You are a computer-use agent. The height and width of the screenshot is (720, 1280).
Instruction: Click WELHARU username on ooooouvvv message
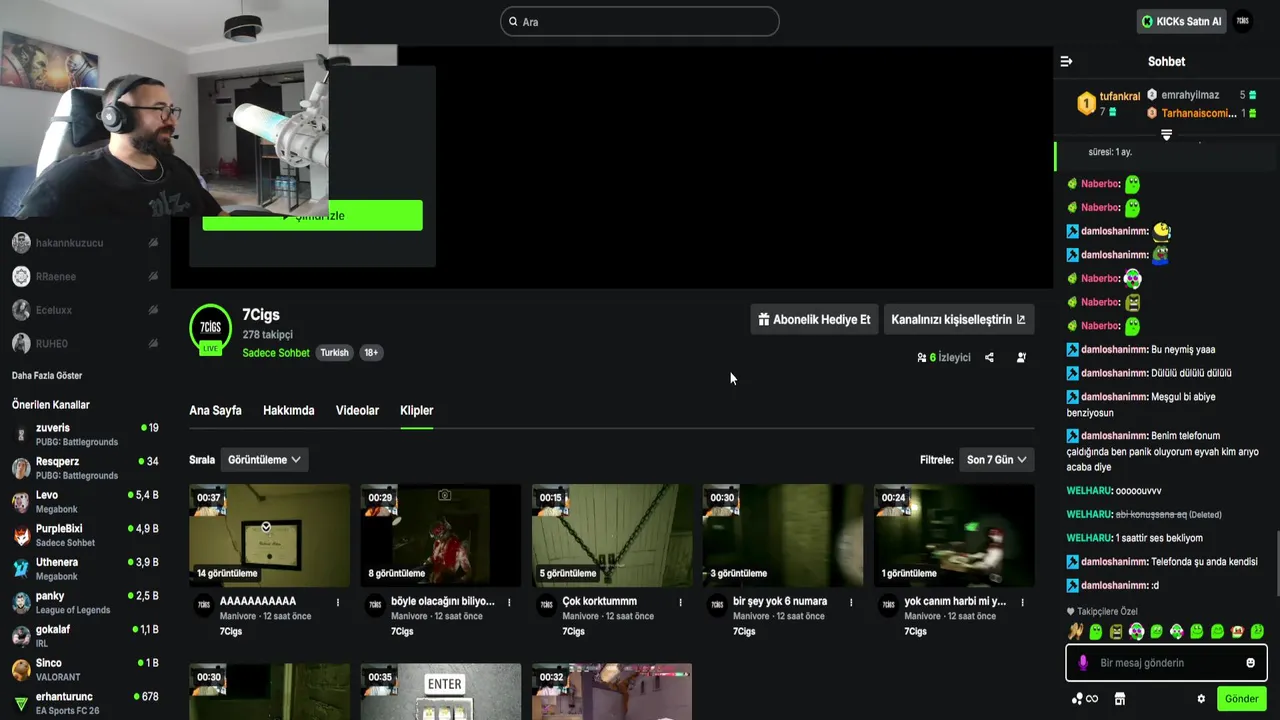(x=1089, y=491)
